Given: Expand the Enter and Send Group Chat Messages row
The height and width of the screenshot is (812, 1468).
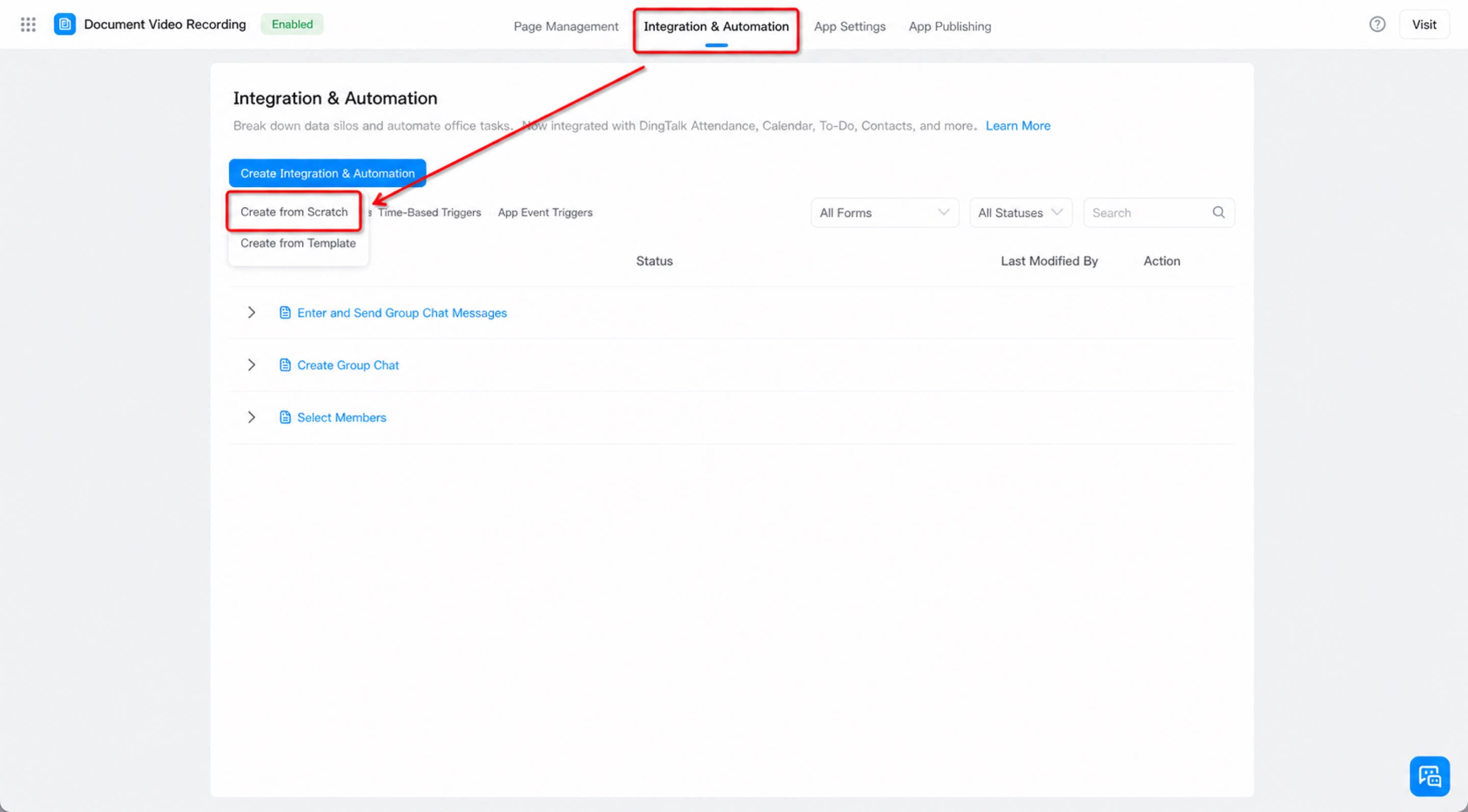Looking at the screenshot, I should point(251,312).
